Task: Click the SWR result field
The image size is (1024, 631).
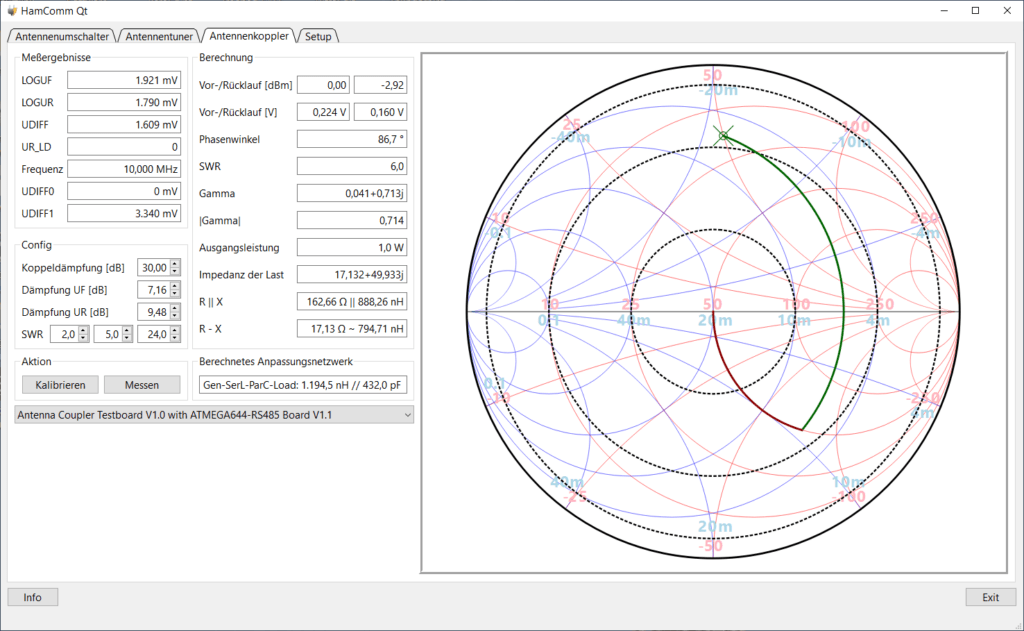Action: tap(352, 166)
